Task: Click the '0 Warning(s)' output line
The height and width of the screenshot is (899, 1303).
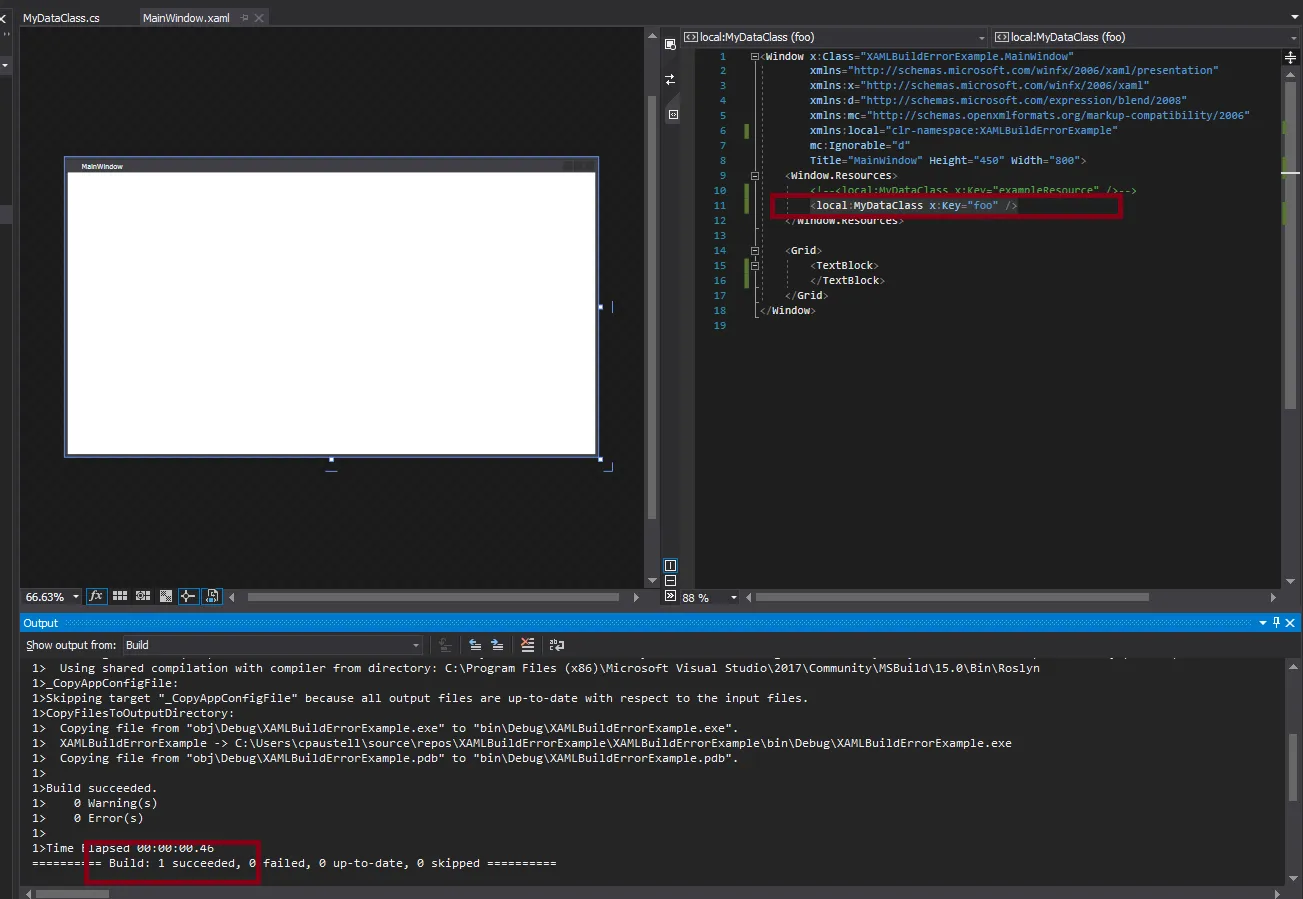Action: coord(115,803)
